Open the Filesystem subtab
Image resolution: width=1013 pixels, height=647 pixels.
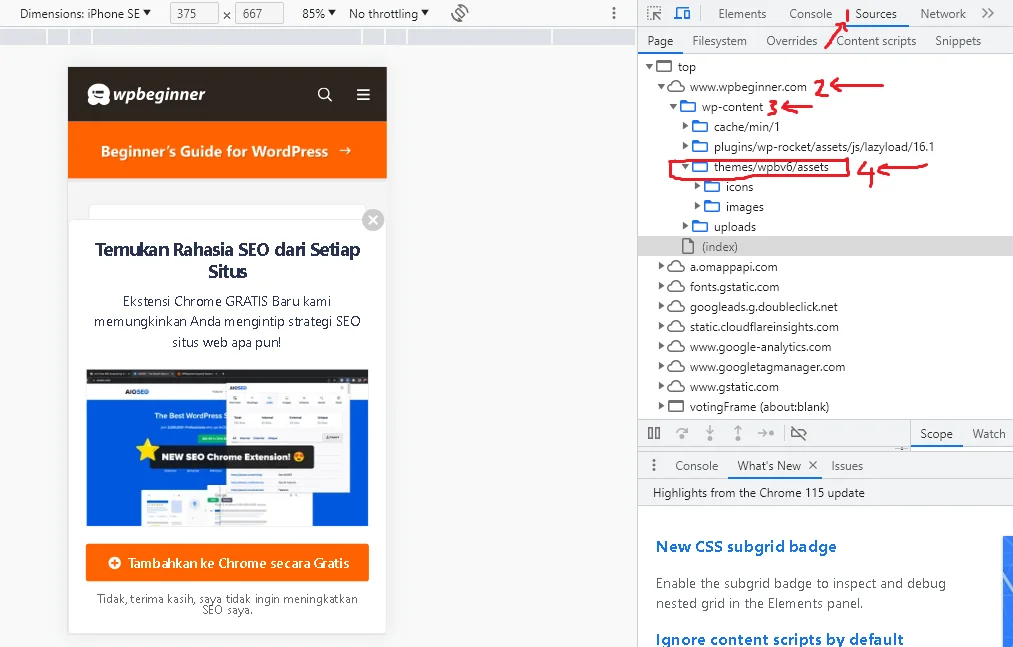pyautogui.click(x=719, y=41)
